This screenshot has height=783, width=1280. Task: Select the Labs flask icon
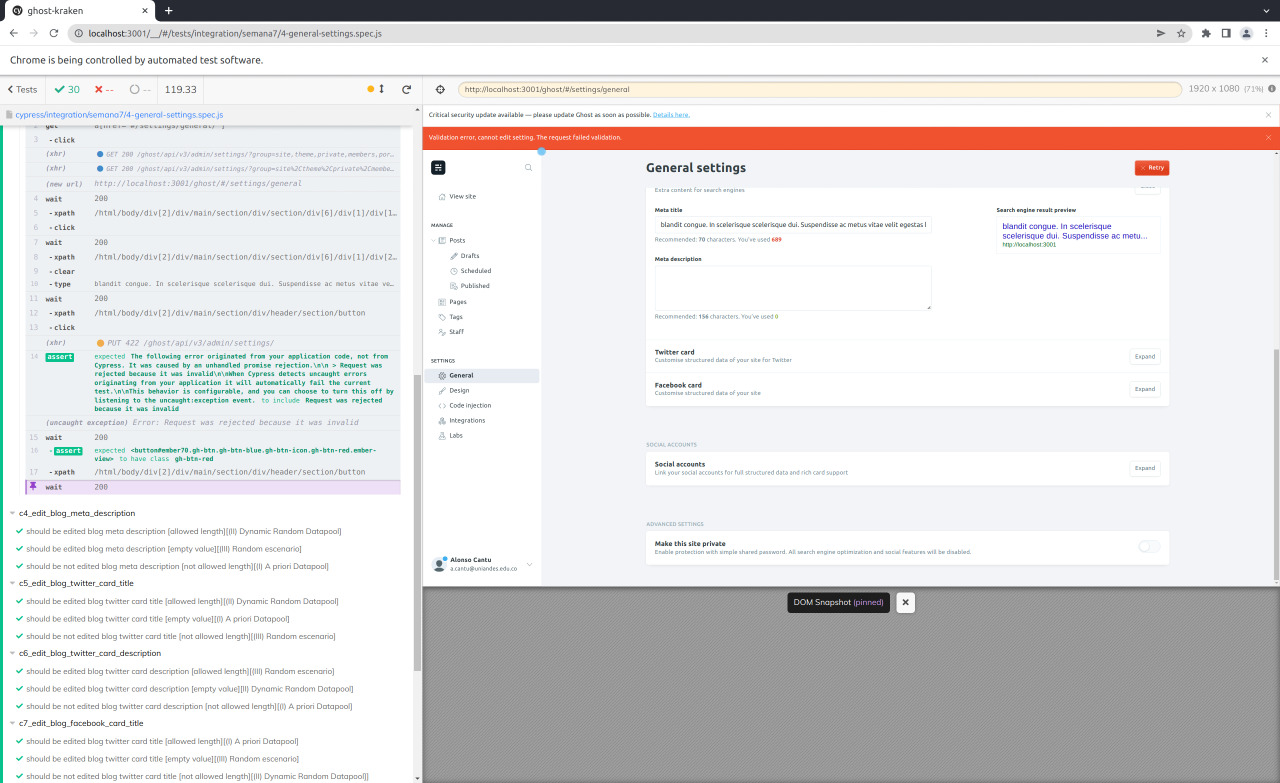click(x=440, y=435)
